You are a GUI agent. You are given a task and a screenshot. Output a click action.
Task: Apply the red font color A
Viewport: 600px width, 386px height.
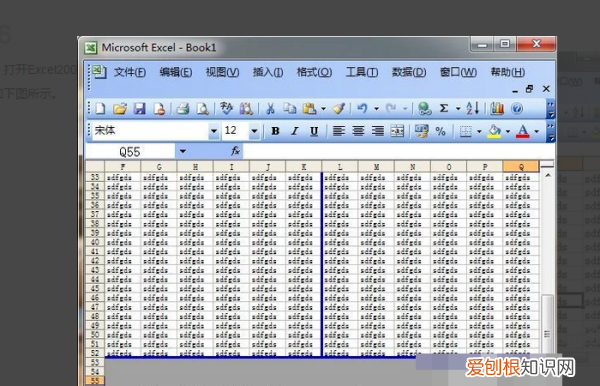[523, 131]
